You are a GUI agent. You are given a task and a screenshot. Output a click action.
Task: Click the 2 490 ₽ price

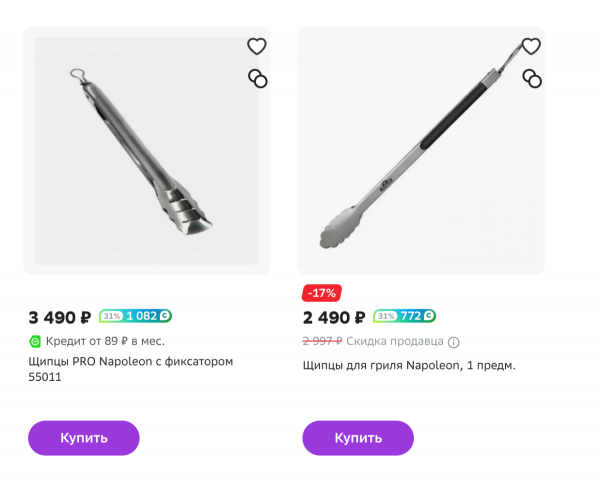pos(334,318)
